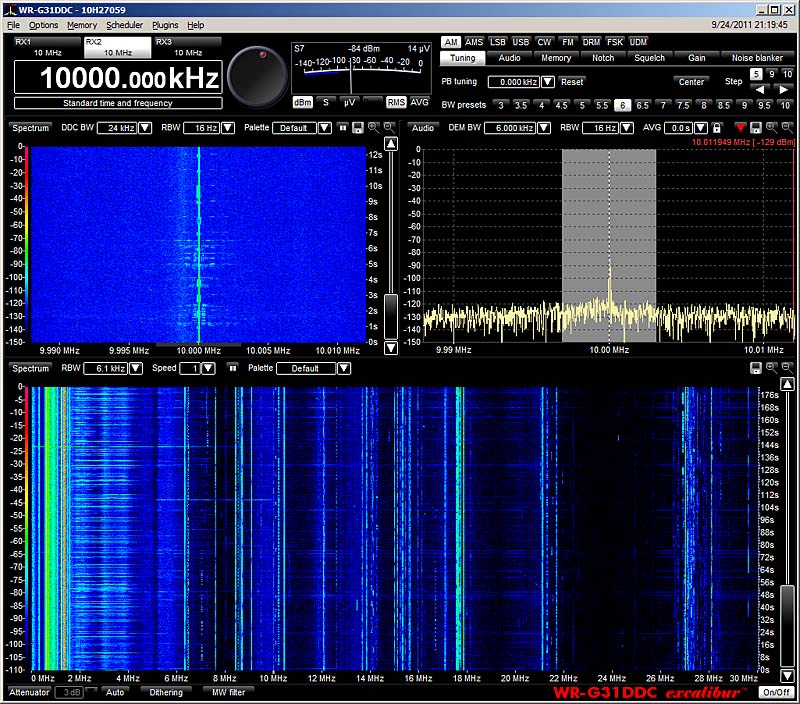Image resolution: width=800 pixels, height=704 pixels.
Task: Save the DDC spectrum using its disk icon
Action: point(358,128)
